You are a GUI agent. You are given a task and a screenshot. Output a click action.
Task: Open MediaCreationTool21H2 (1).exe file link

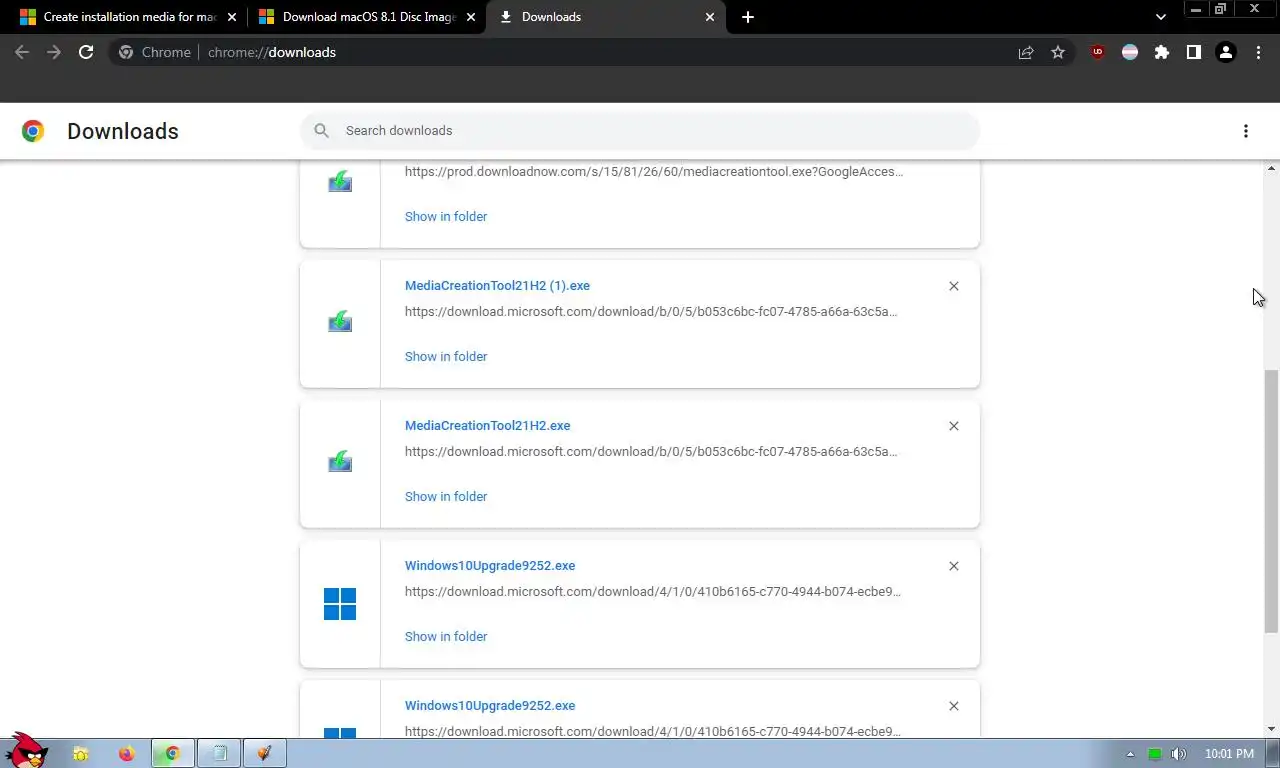click(497, 285)
